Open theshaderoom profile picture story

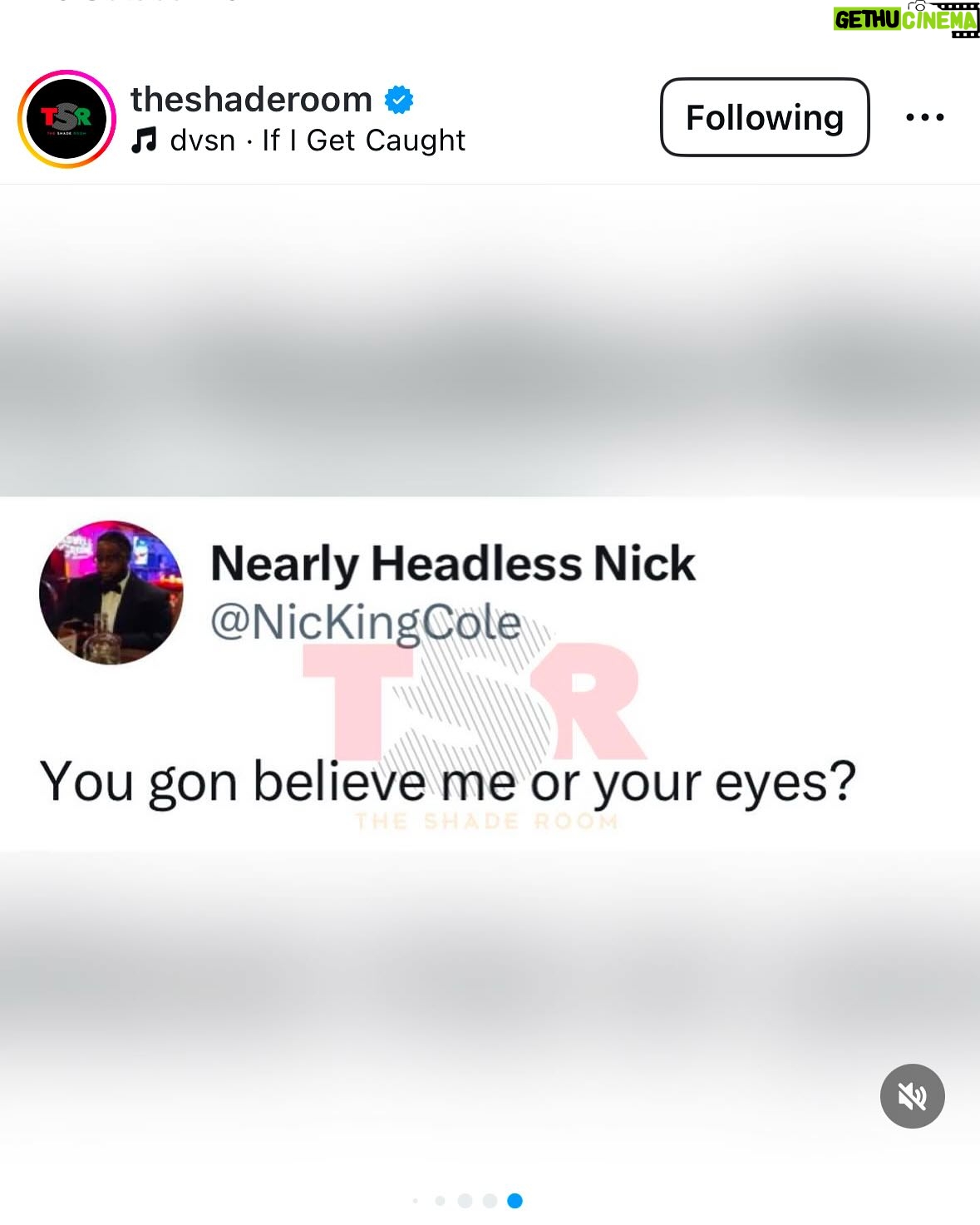pos(67,119)
